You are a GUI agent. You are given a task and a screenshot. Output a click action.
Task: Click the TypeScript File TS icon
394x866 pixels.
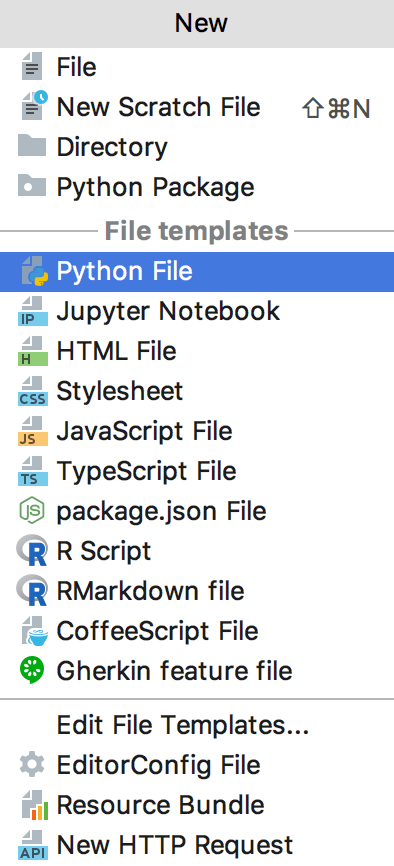(33, 471)
